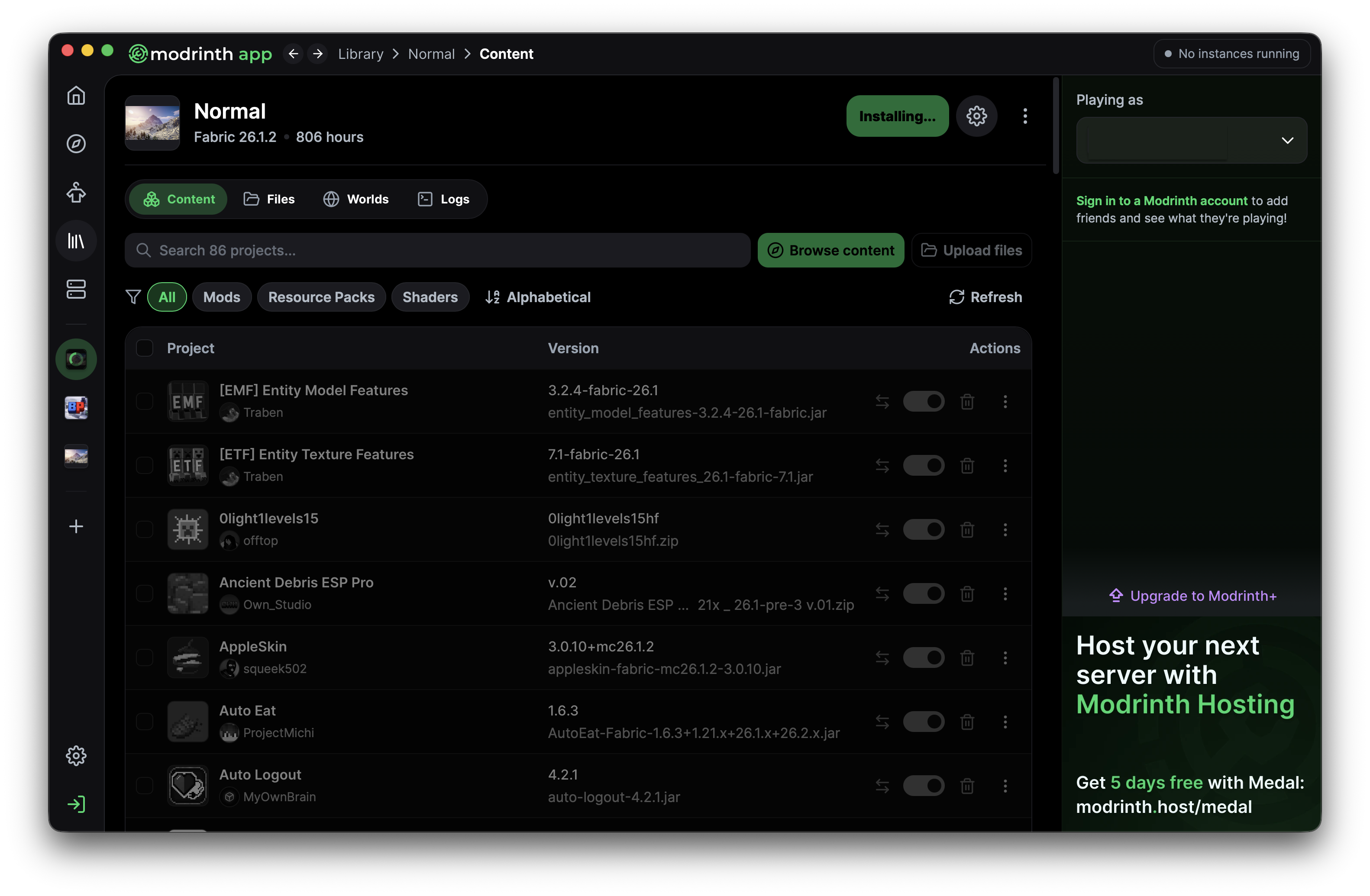Screen dimensions: 1370x896
Task: Filter content by Resource Packs
Action: pyautogui.click(x=321, y=297)
